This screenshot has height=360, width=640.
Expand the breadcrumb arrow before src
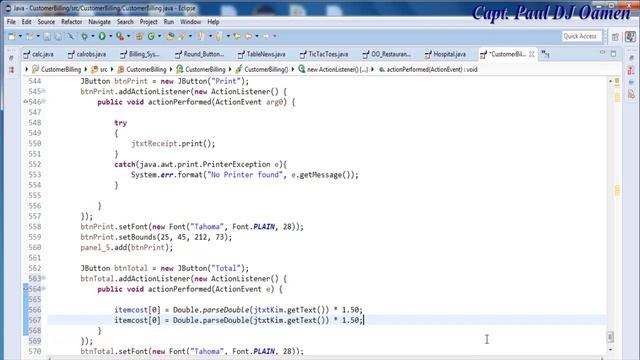click(86, 70)
